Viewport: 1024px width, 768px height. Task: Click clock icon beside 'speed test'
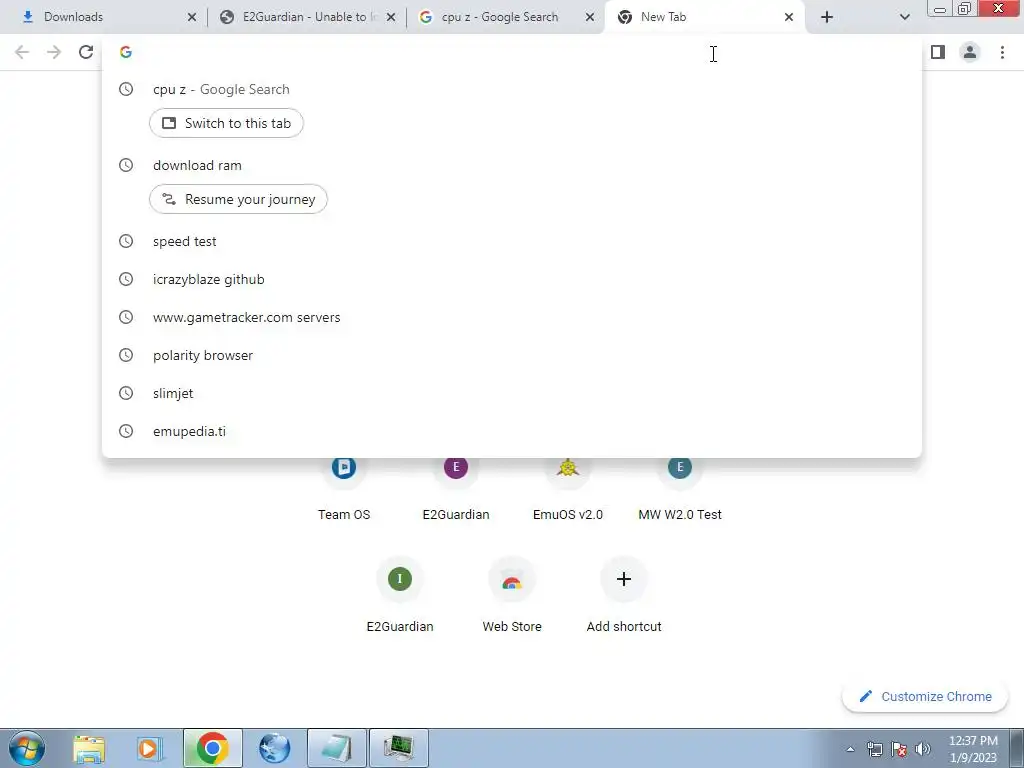point(126,242)
